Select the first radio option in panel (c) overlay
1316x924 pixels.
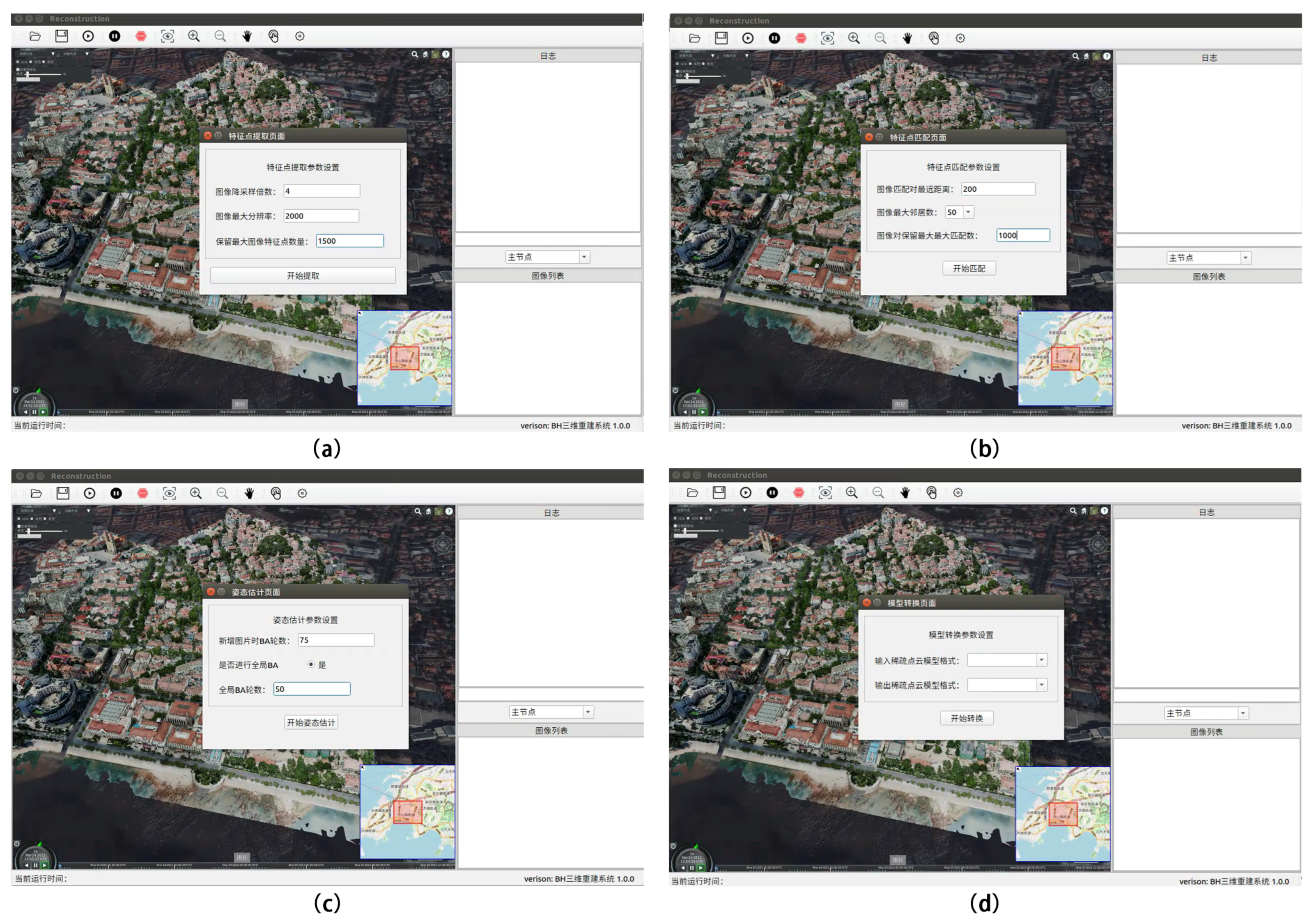click(19, 519)
